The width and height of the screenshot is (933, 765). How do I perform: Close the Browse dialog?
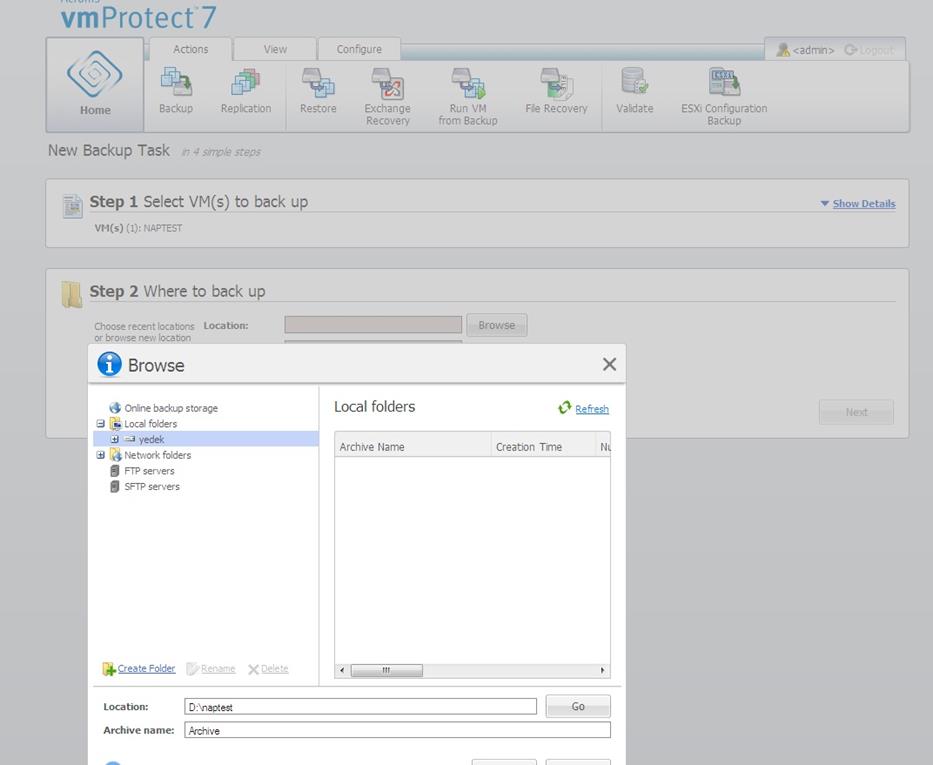[x=609, y=364]
